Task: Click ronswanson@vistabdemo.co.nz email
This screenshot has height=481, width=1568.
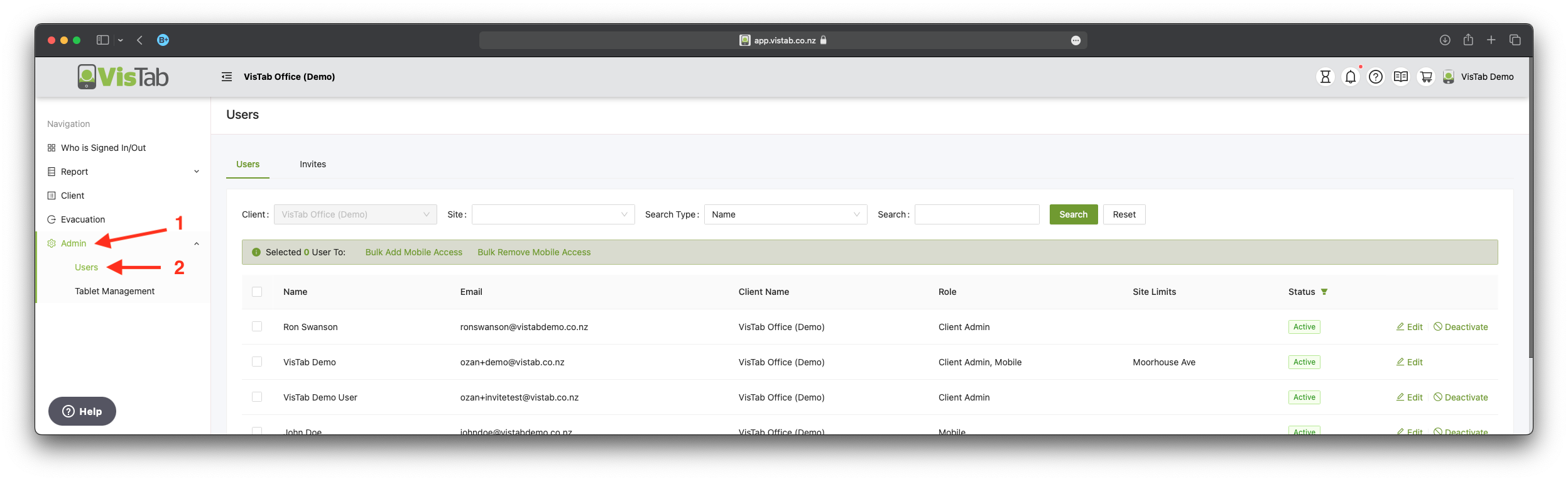Action: [524, 327]
